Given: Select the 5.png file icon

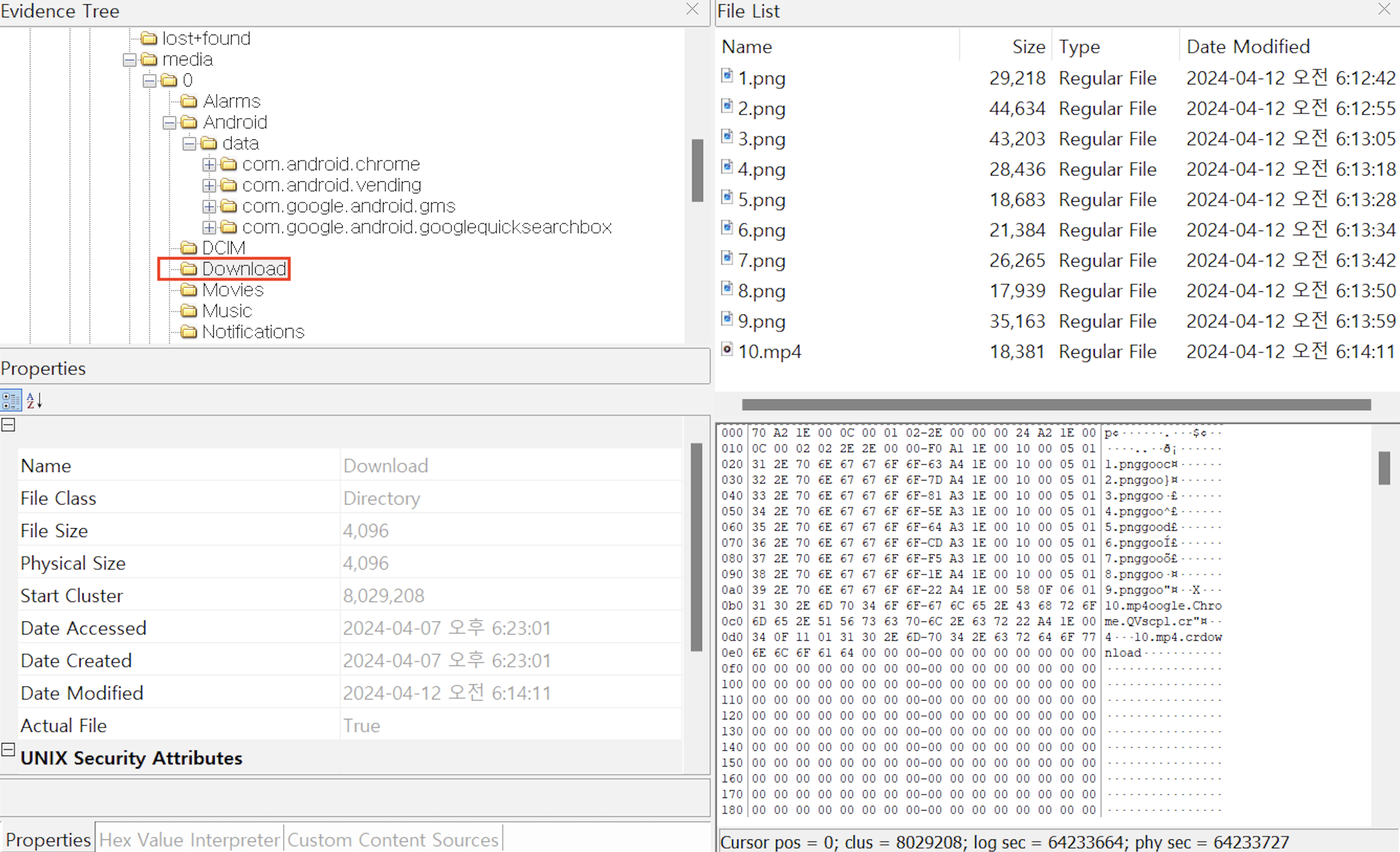Looking at the screenshot, I should click(x=727, y=198).
